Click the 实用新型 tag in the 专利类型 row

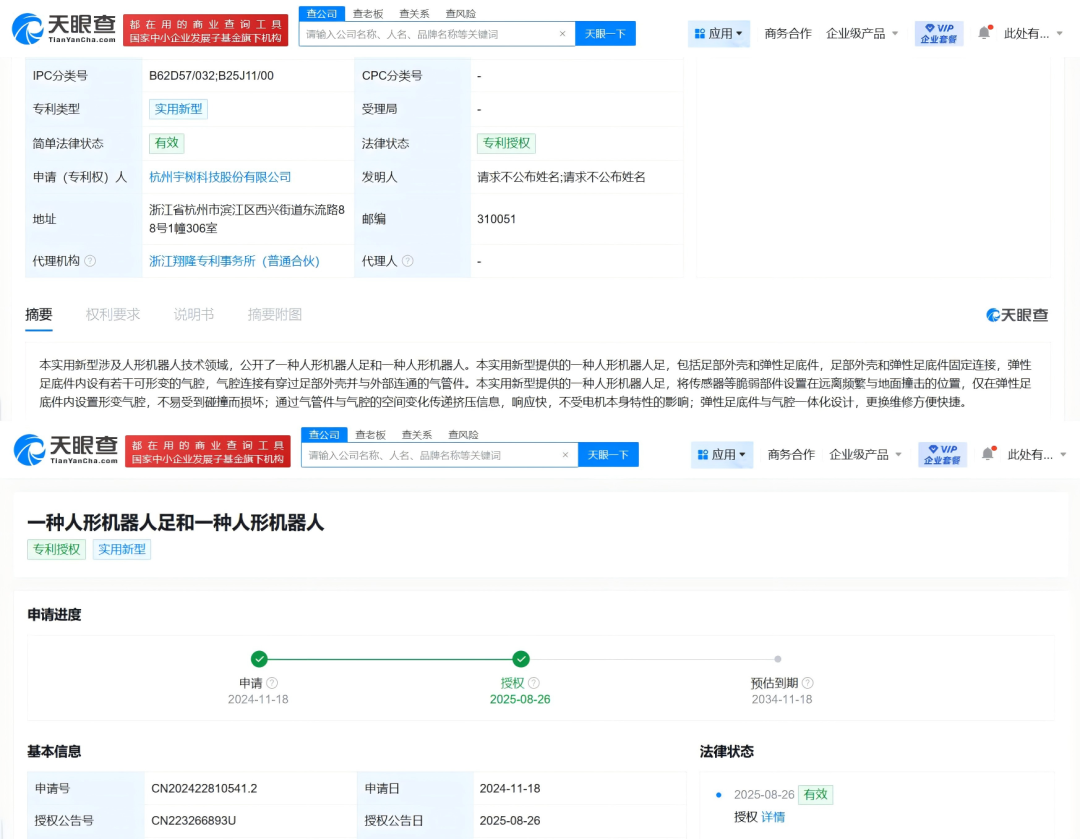coord(178,109)
